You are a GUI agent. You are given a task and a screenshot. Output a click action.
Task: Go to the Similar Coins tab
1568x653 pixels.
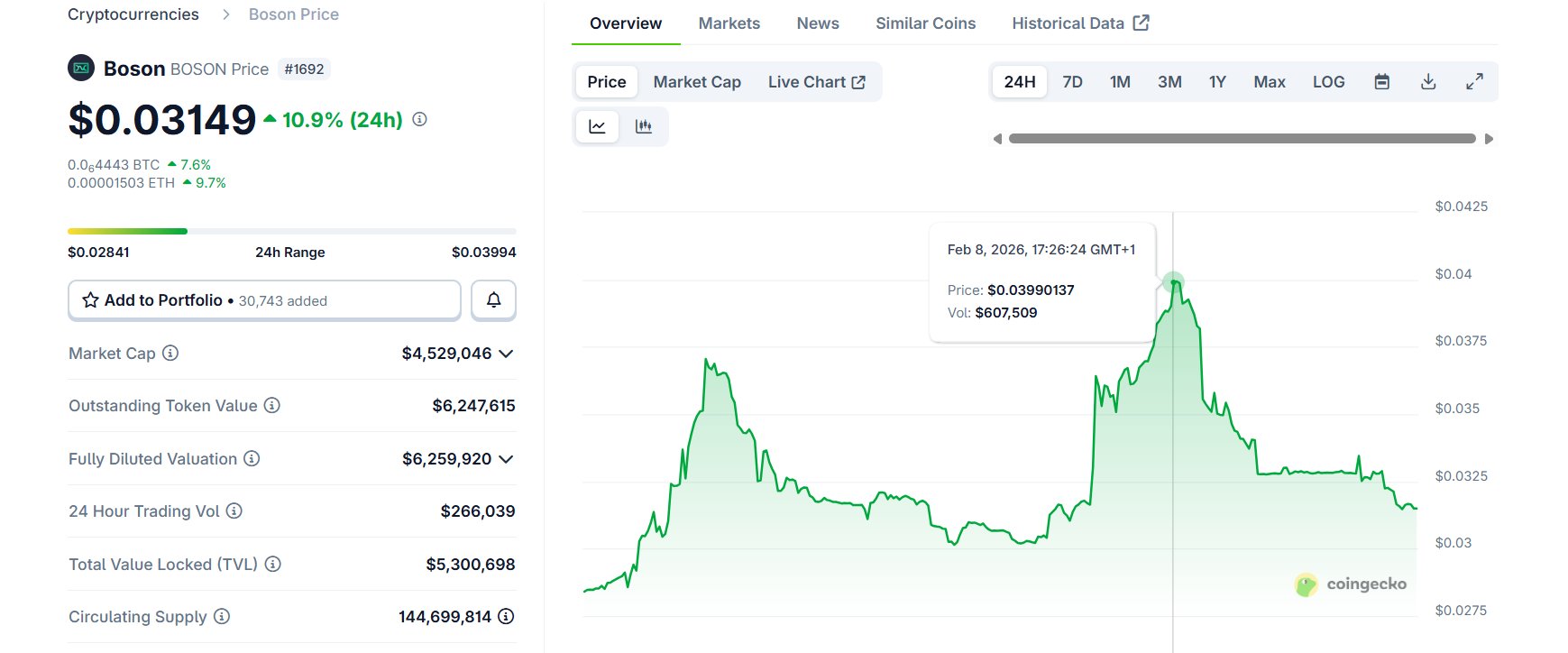pos(925,23)
